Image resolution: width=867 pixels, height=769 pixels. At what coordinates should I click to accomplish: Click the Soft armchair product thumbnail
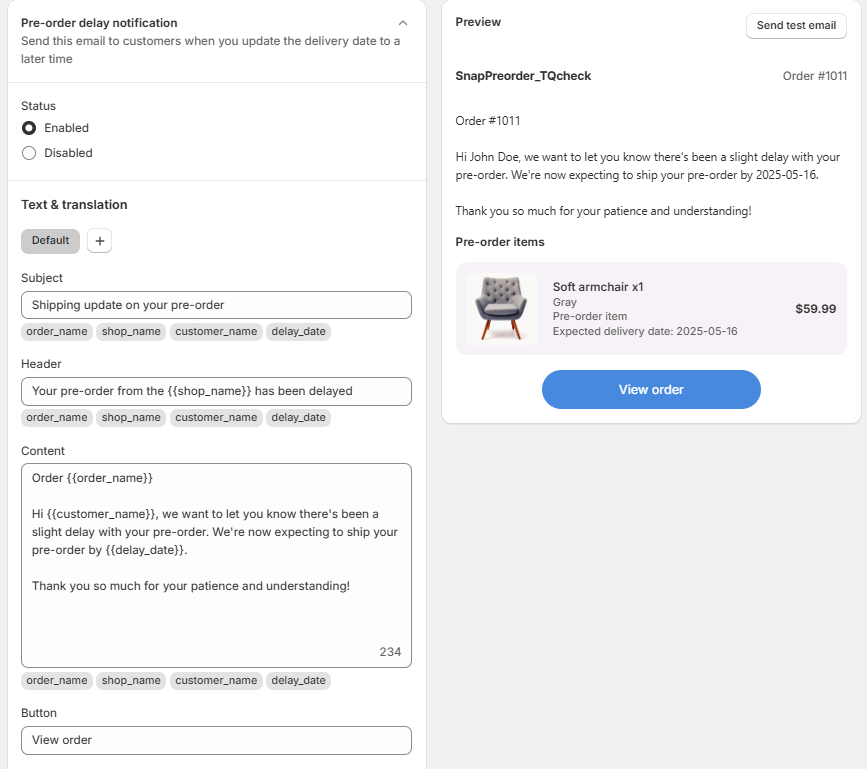502,308
